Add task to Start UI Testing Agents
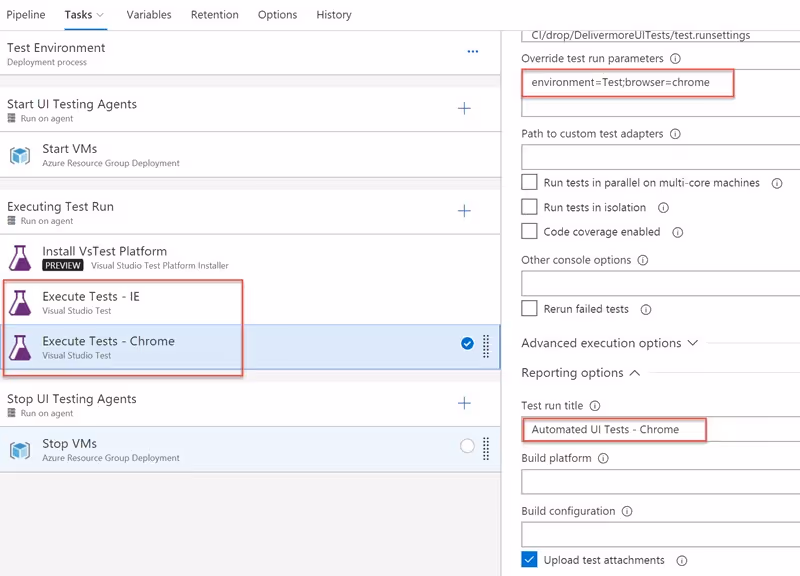The height and width of the screenshot is (576, 800). click(464, 108)
